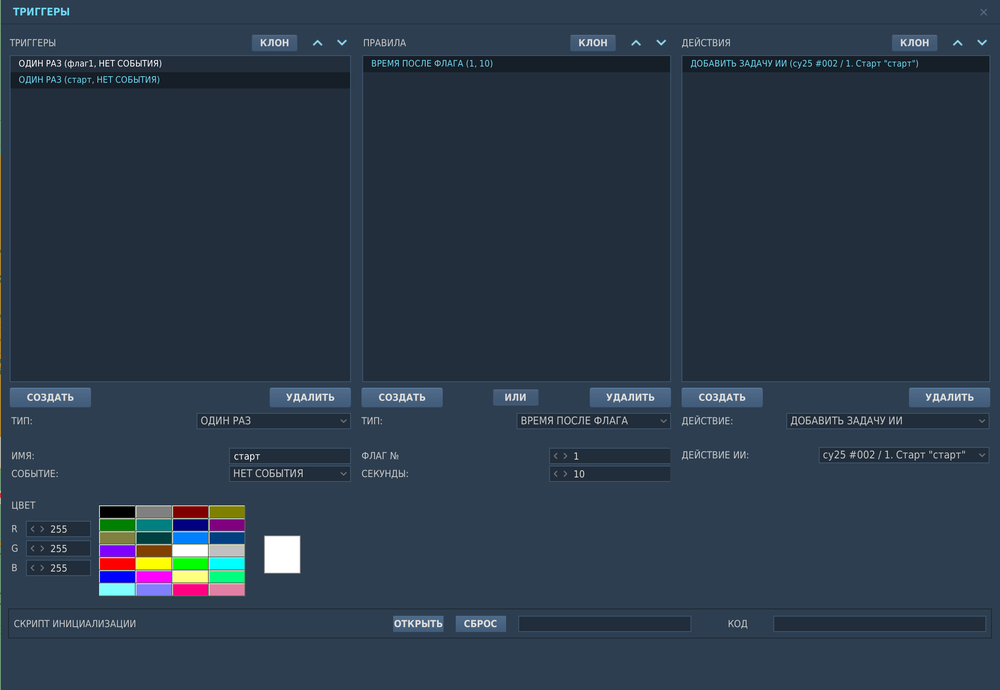Viewport: 1000px width, 690px height.
Task: Pick the bright green color swatch
Action: (x=190, y=564)
